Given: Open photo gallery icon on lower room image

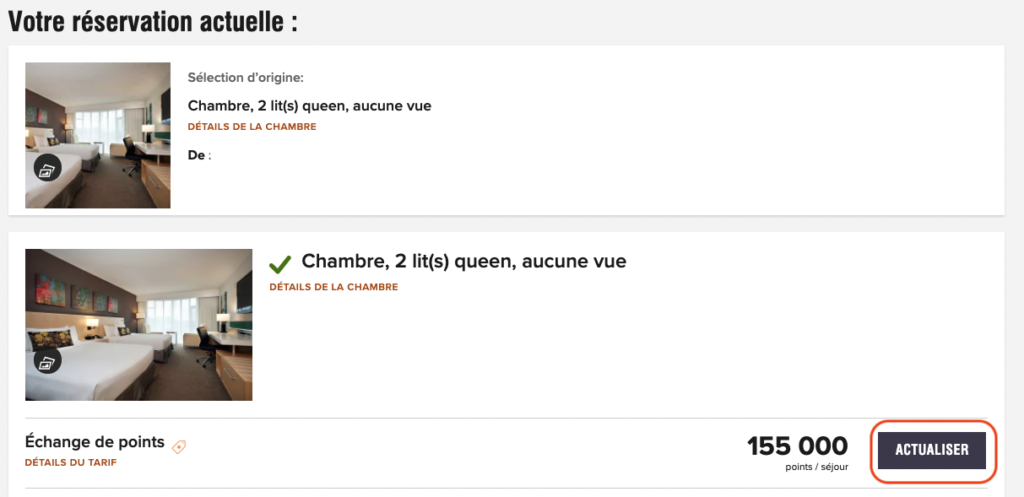Looking at the screenshot, I should (48, 361).
